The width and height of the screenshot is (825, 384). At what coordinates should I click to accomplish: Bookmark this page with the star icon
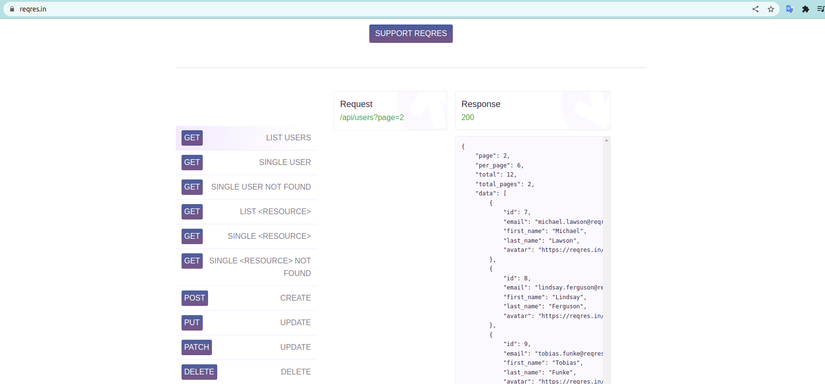coord(771,9)
